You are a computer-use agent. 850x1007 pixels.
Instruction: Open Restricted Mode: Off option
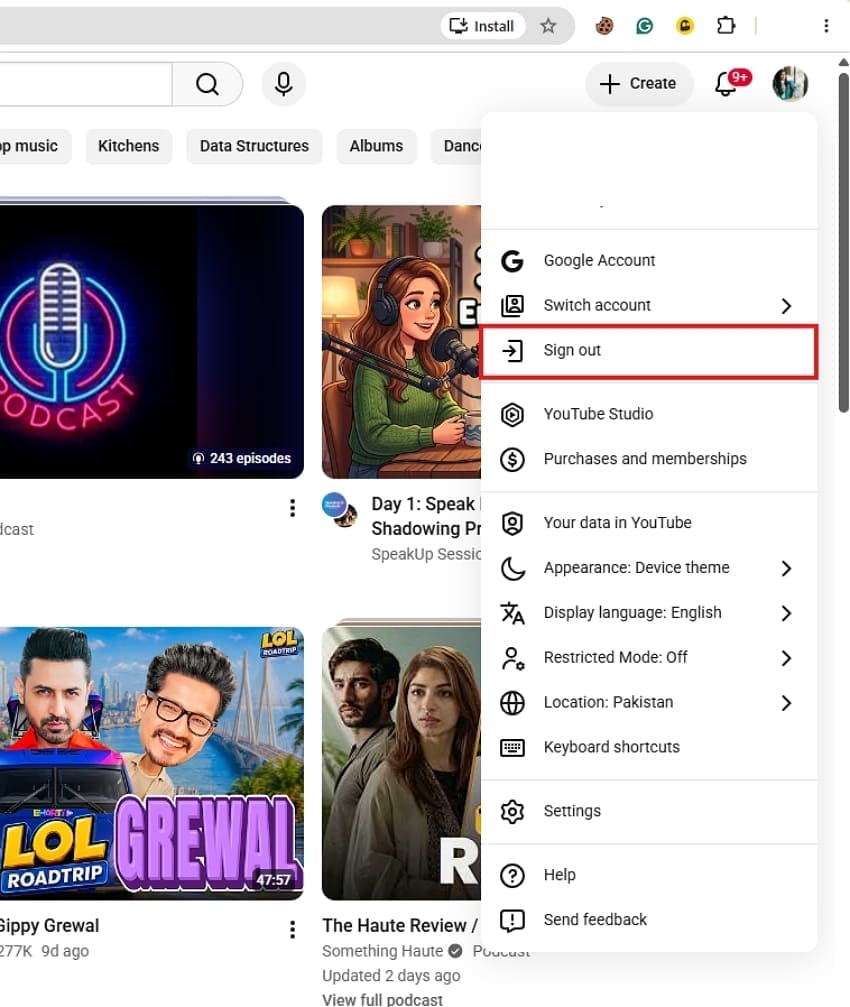649,658
